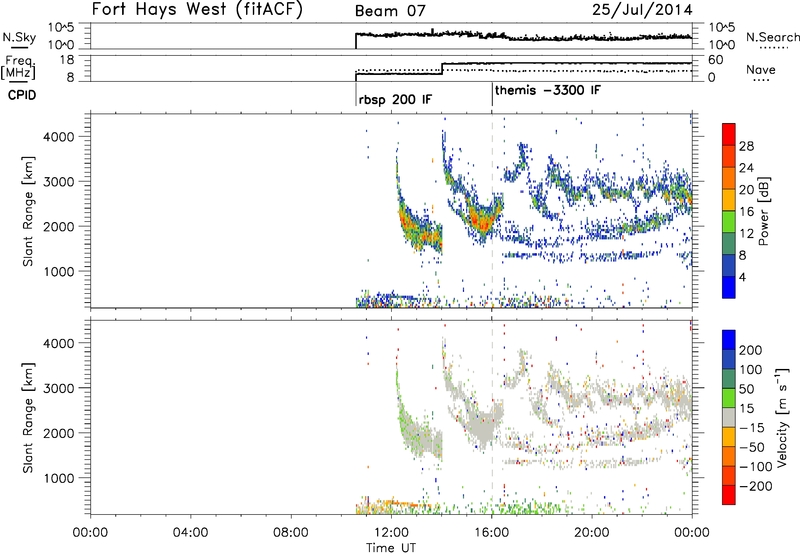
Task: Click the 'N.Search' legend label
Action: [x=772, y=37]
